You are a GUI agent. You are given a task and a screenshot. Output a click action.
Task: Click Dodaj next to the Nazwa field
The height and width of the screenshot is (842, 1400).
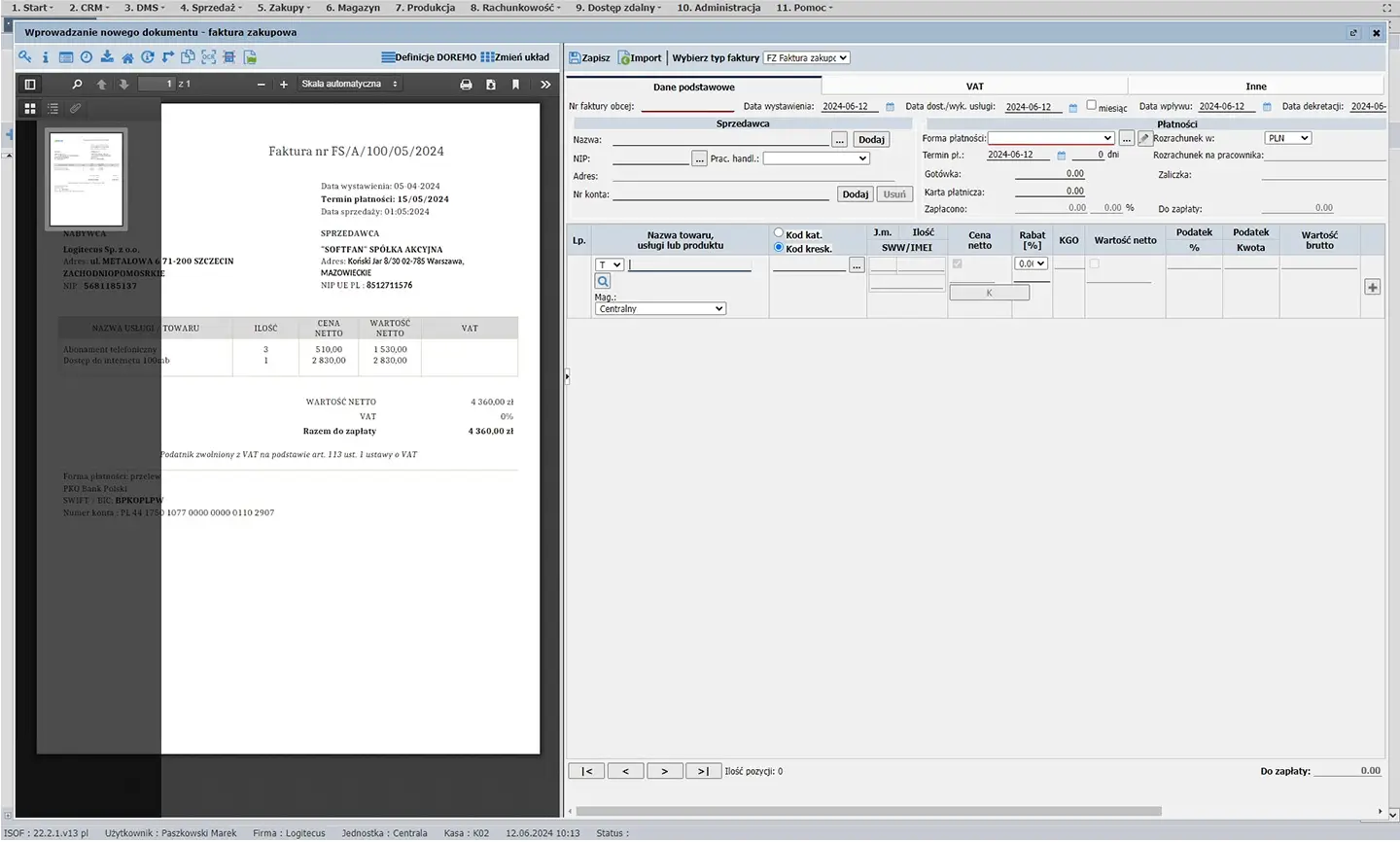pyautogui.click(x=871, y=140)
